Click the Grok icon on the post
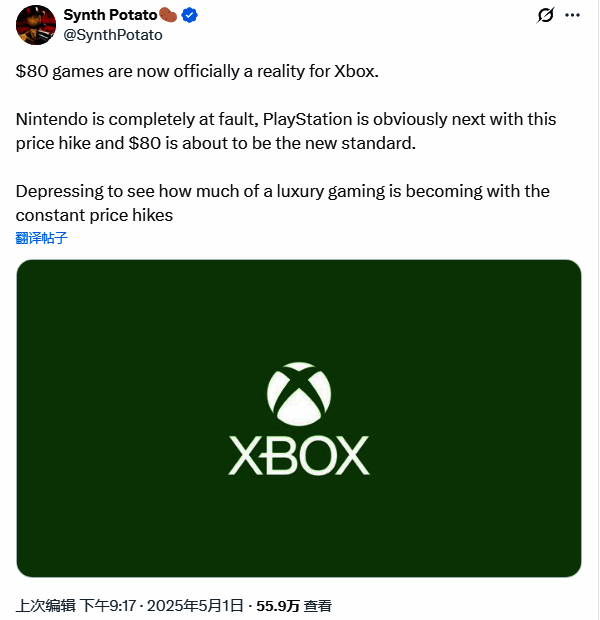600x620 pixels. (x=546, y=16)
